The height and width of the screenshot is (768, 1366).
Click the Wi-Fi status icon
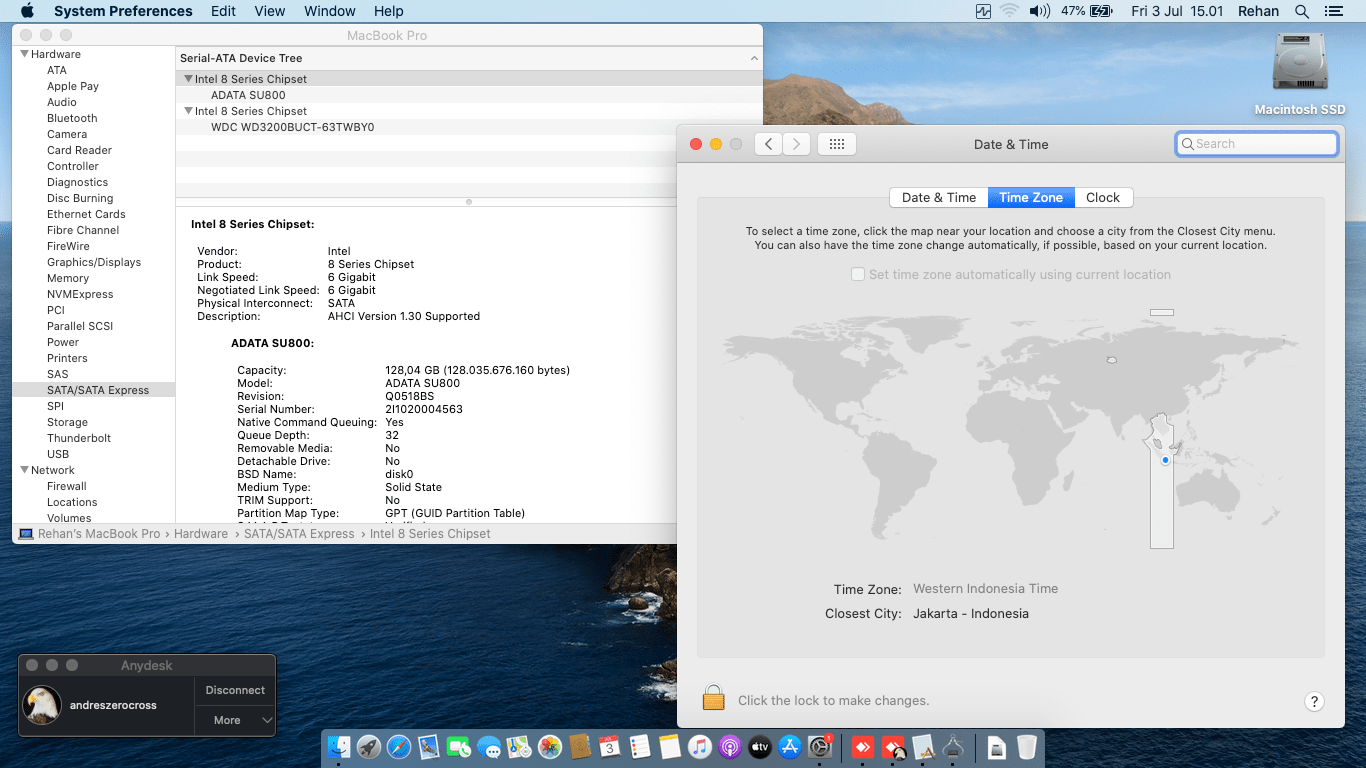(1009, 11)
